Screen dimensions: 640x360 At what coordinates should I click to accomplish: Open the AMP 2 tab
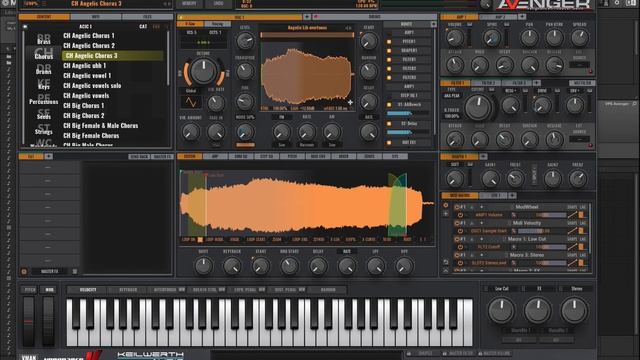499,17
